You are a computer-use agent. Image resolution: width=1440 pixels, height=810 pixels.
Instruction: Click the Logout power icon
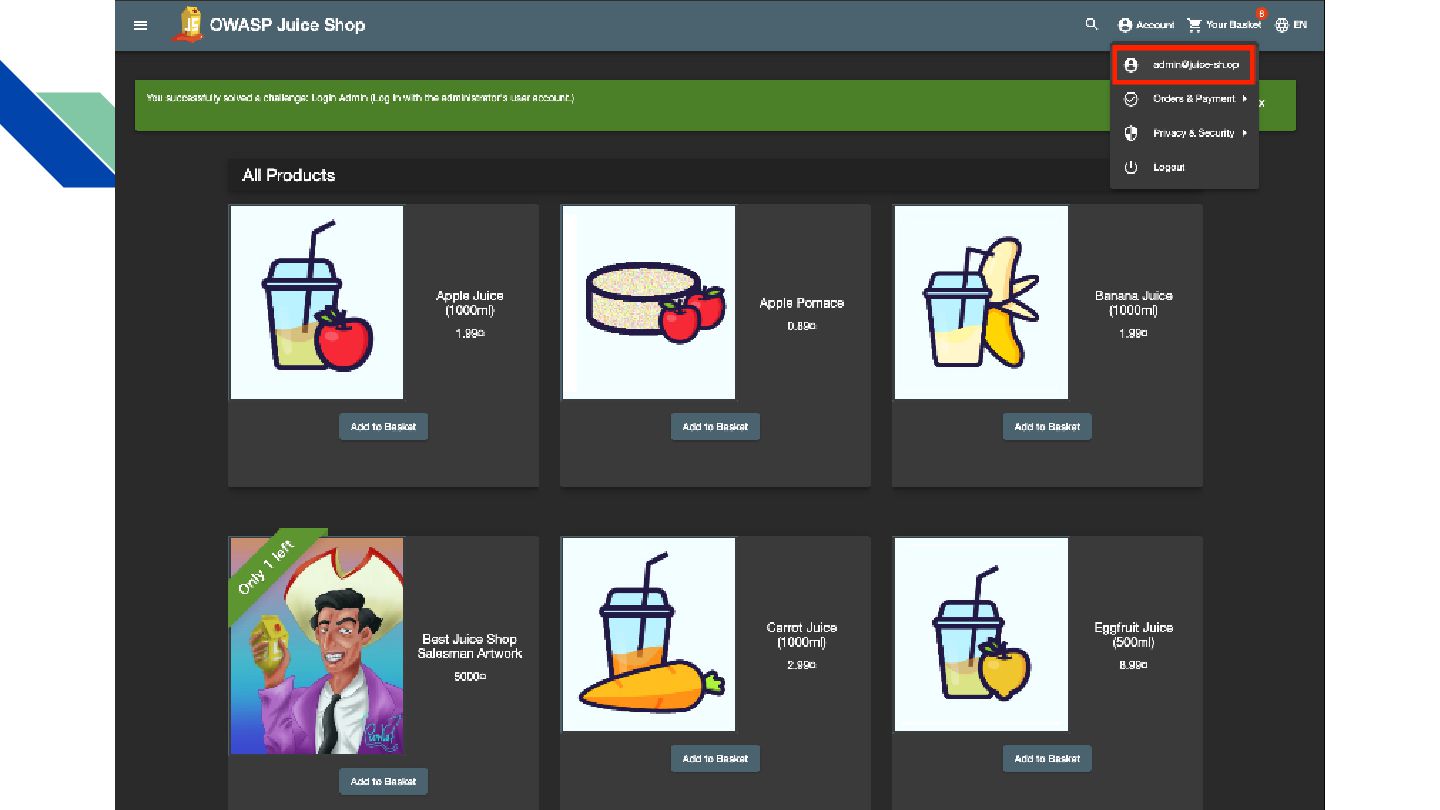click(x=1131, y=167)
